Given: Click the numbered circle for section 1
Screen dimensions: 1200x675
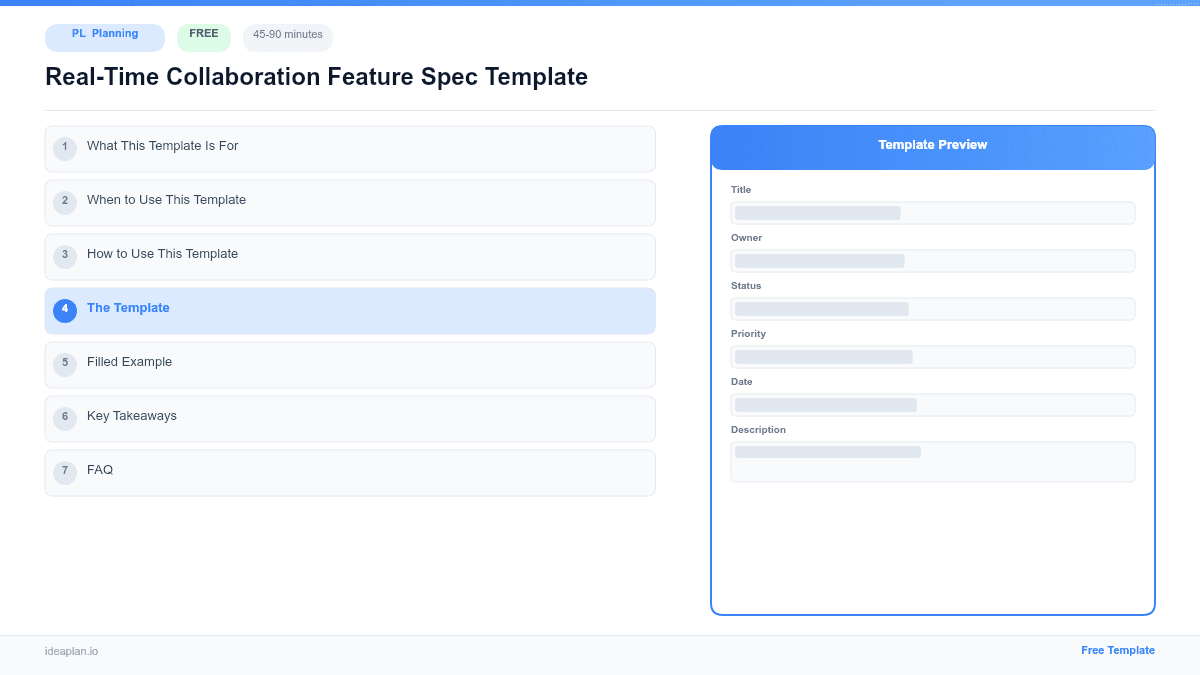Looking at the screenshot, I should tap(65, 148).
